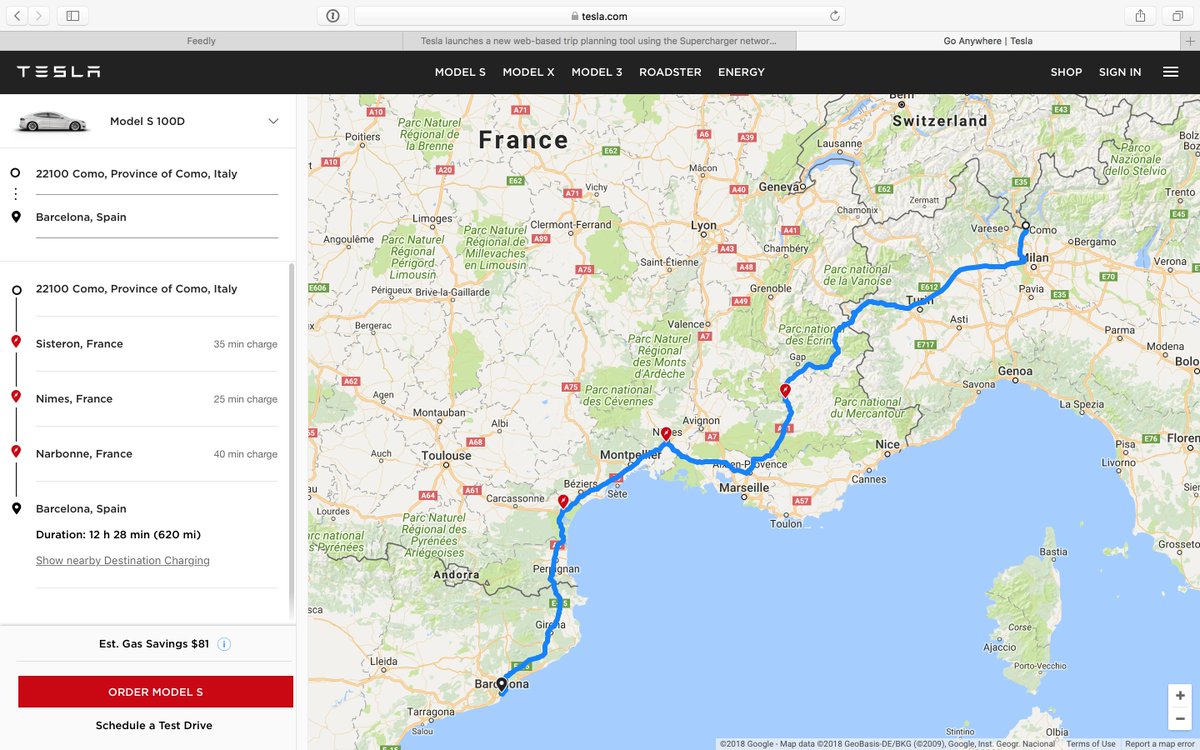Click Duration: 12 h 28 min text
The height and width of the screenshot is (750, 1200).
pyautogui.click(x=118, y=535)
